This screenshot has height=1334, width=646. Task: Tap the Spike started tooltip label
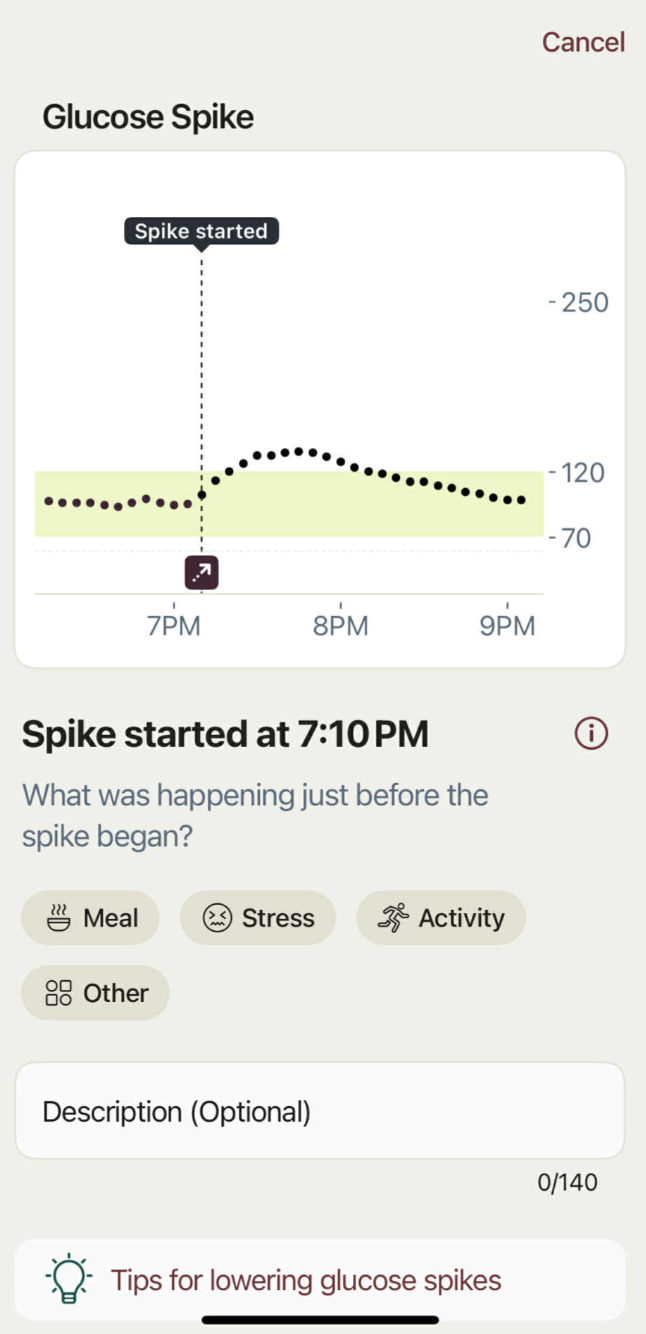[201, 231]
